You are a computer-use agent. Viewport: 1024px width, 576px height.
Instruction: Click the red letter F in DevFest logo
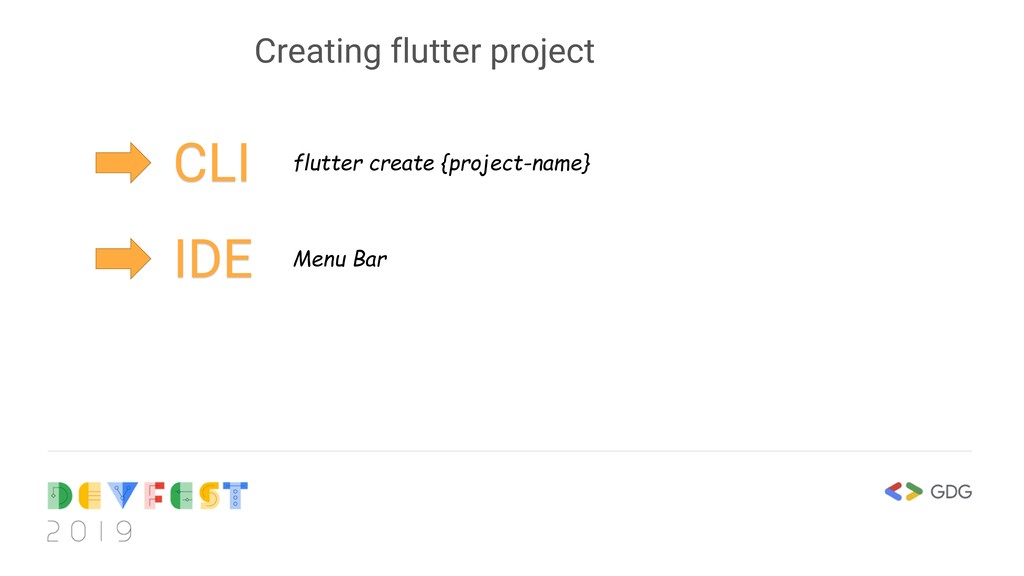tap(154, 495)
